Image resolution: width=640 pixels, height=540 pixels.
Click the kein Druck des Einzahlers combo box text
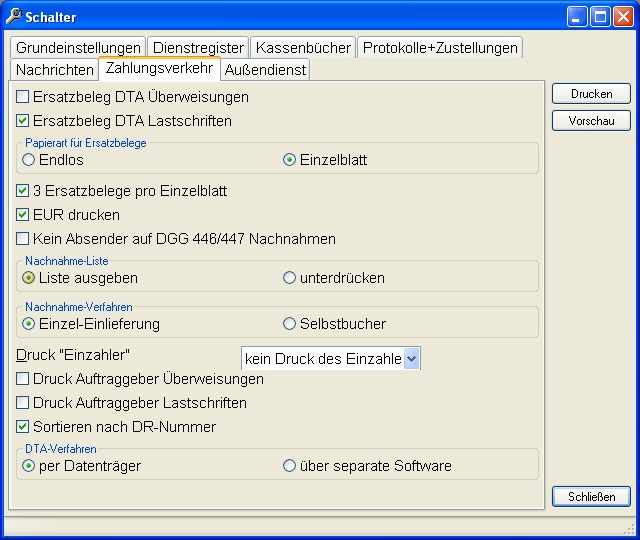323,359
